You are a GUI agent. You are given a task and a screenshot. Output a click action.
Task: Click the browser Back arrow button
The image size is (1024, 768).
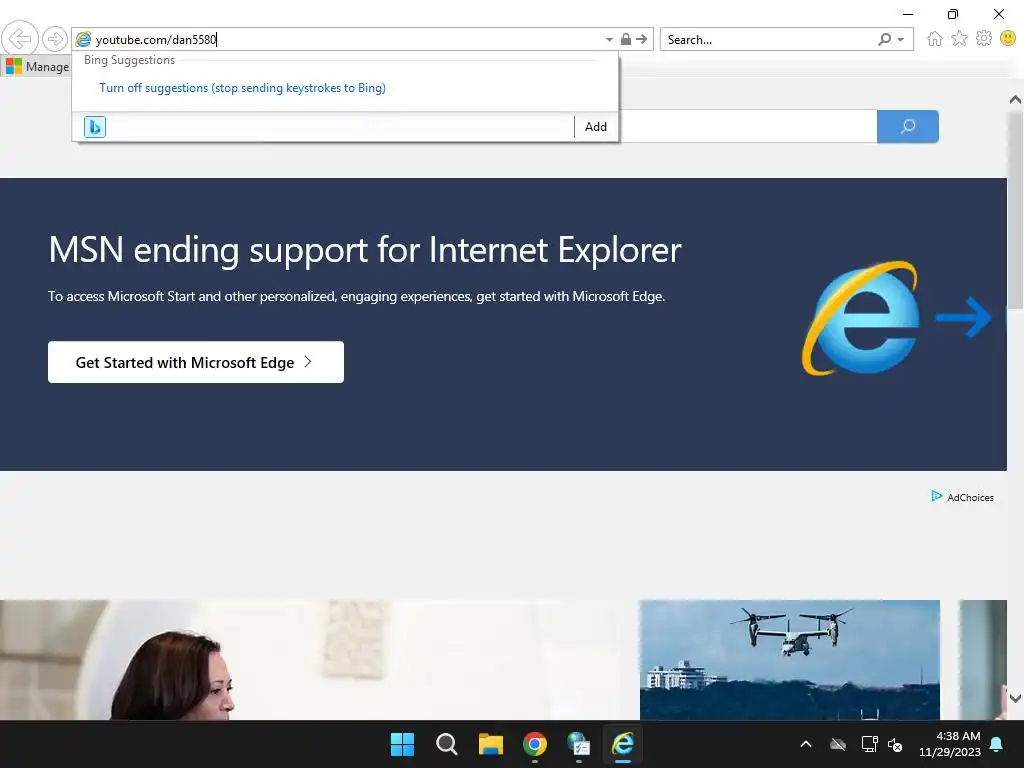point(20,39)
